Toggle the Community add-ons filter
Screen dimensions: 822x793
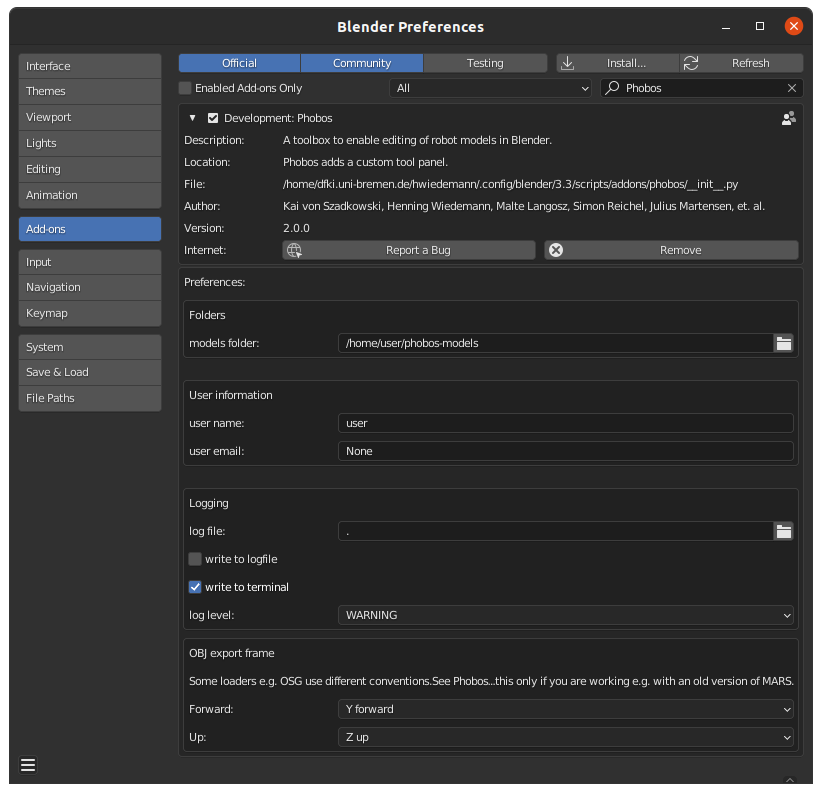tap(362, 63)
